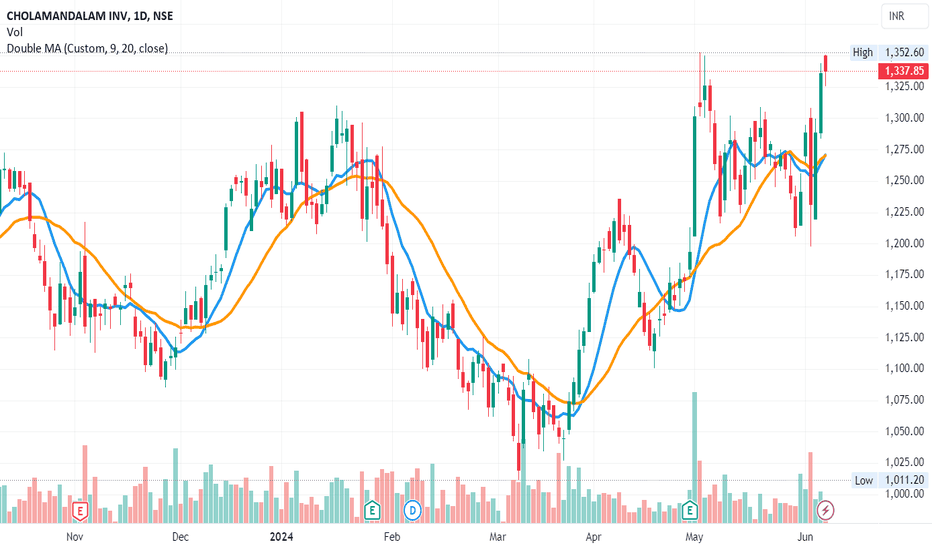This screenshot has width=932, height=550.
Task: Select the Double MA indicator legend
Action: point(87,48)
